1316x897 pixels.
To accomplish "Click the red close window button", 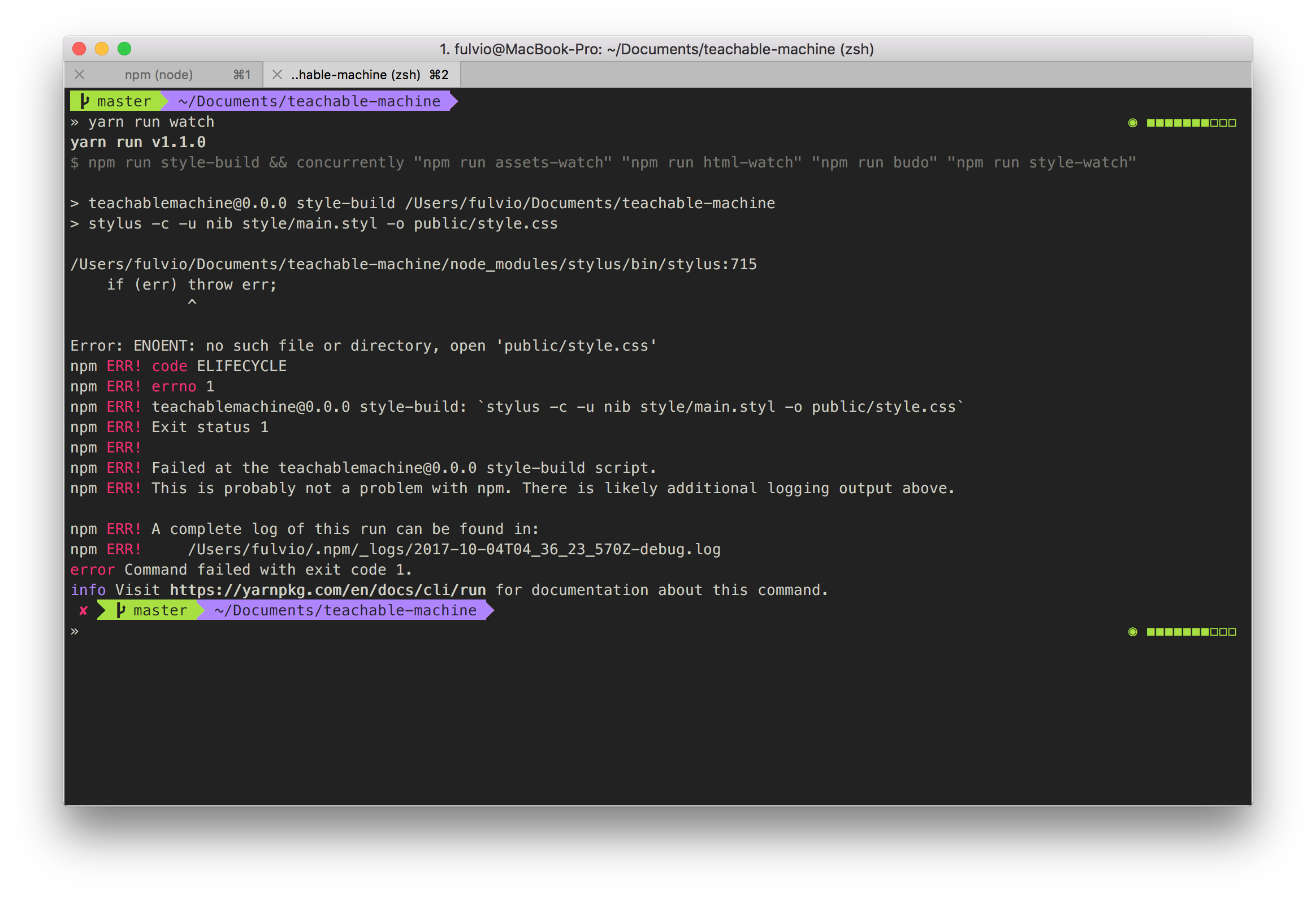I will (79, 49).
